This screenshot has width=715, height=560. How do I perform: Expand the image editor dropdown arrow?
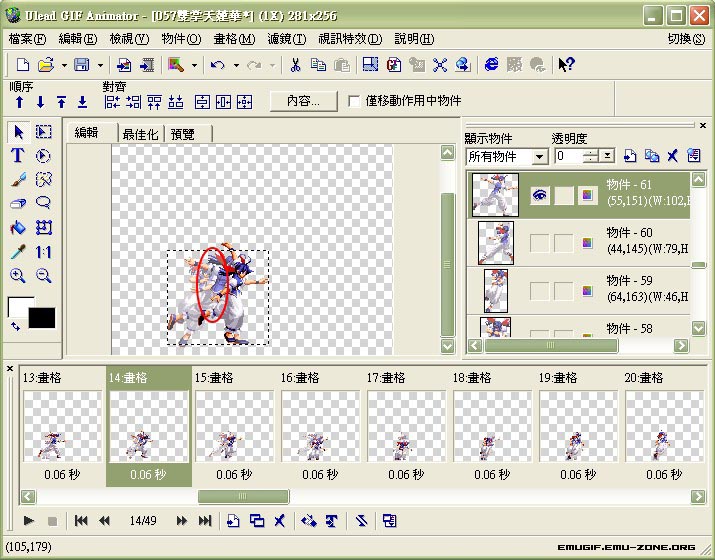click(194, 65)
